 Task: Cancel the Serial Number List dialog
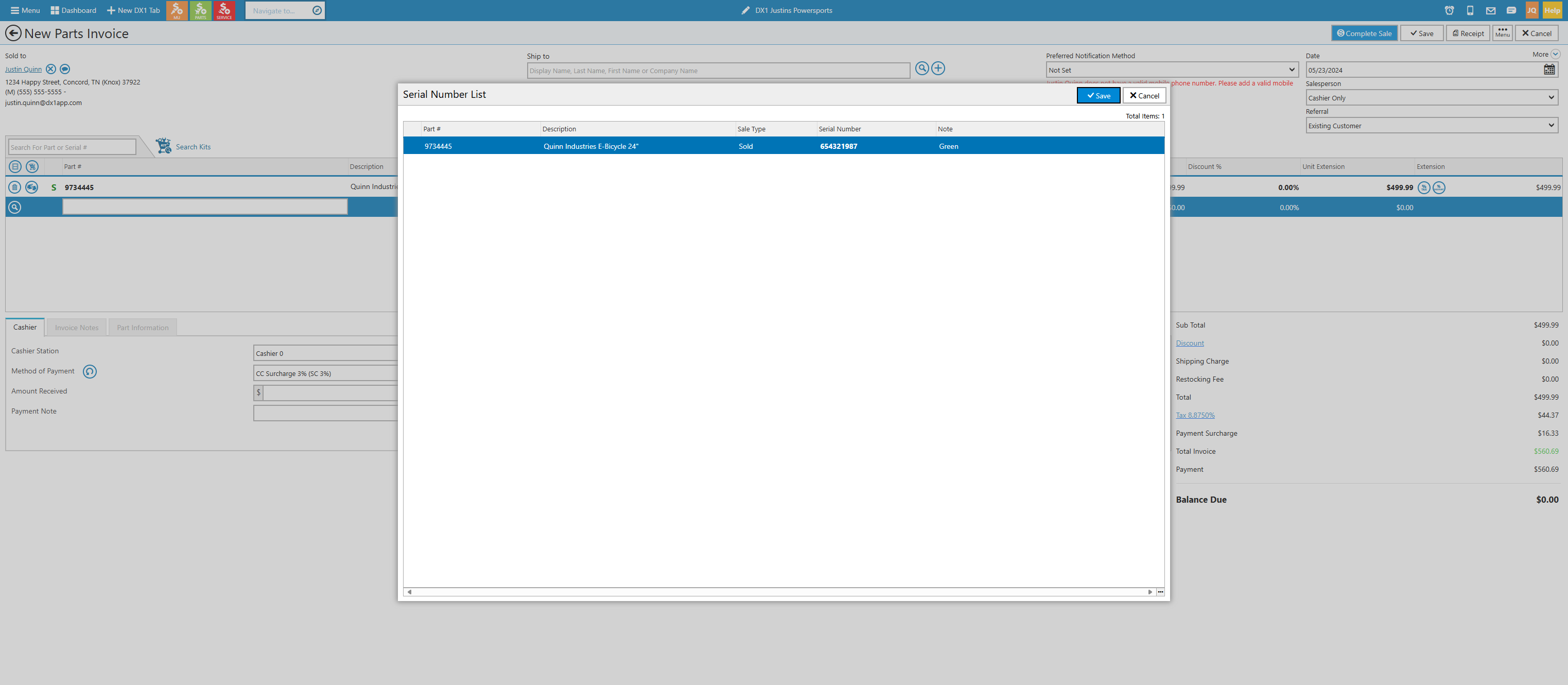[x=1144, y=96]
